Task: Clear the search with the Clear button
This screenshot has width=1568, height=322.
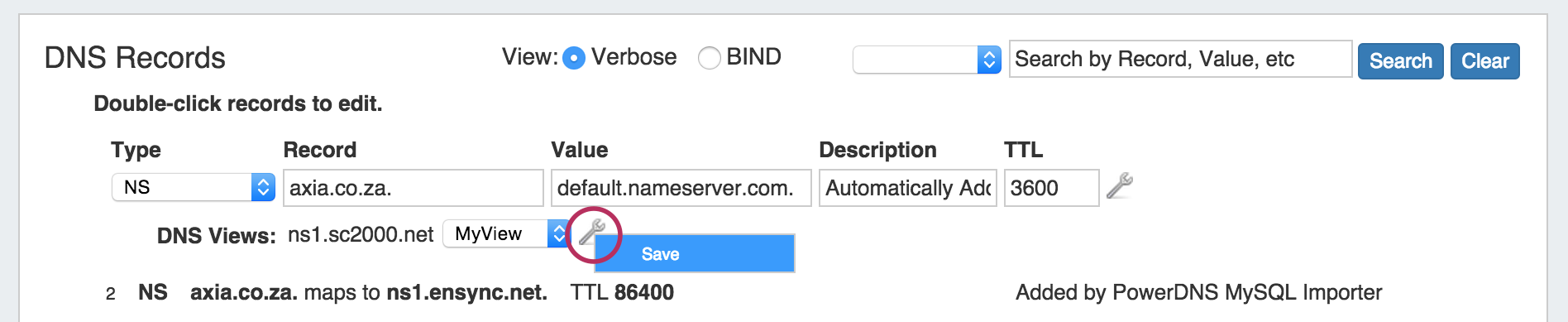Action: pos(1485,61)
